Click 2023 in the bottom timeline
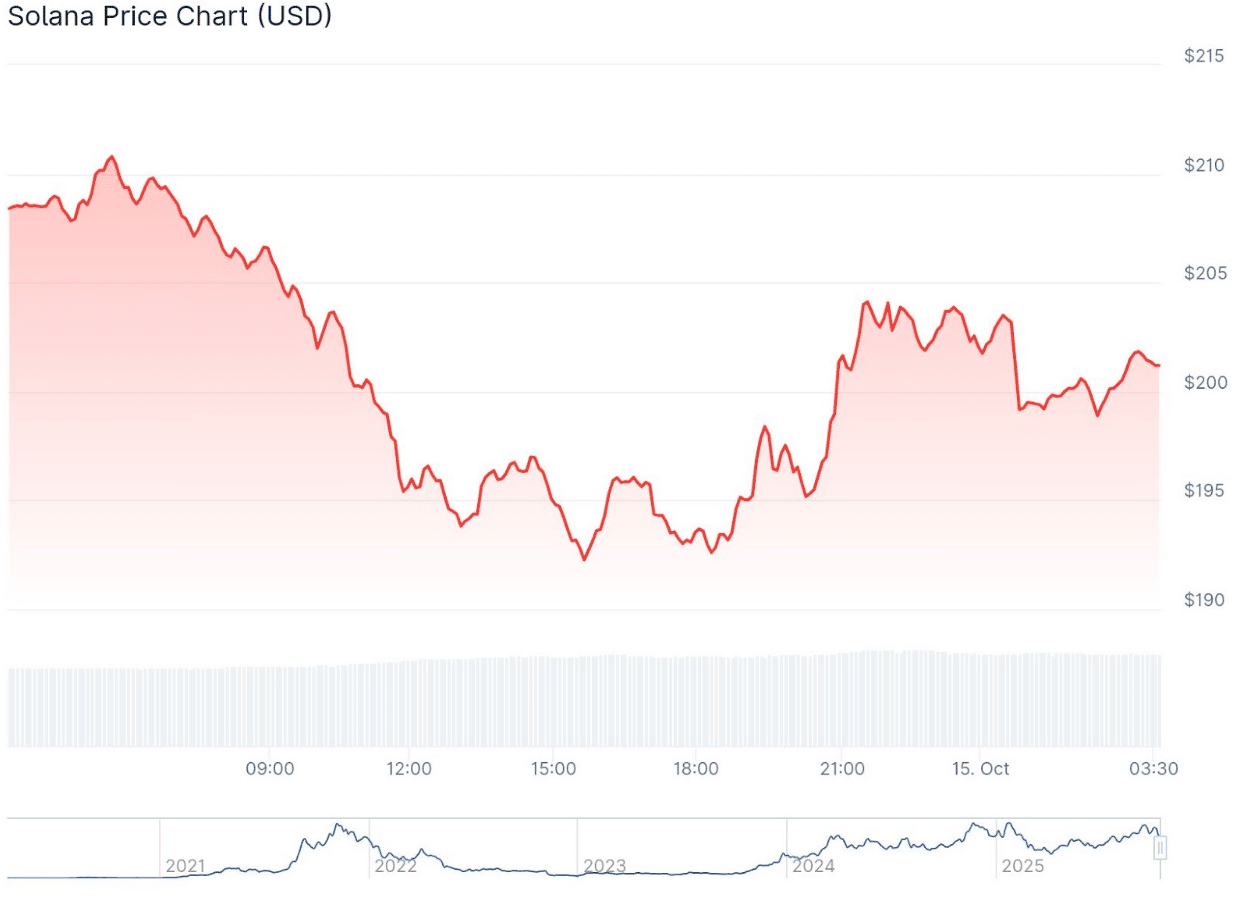 [x=604, y=866]
